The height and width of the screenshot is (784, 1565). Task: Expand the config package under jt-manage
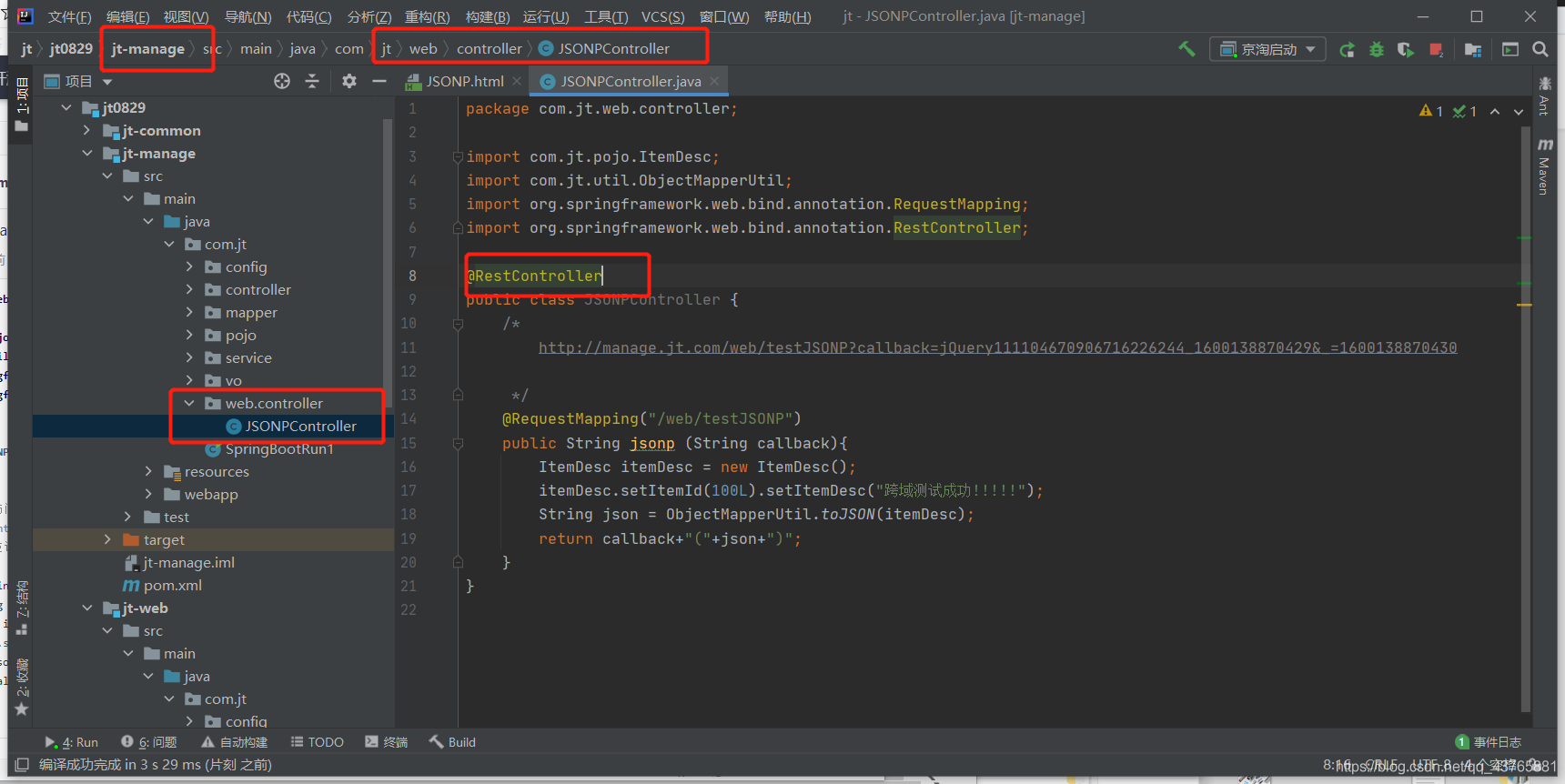tap(189, 266)
